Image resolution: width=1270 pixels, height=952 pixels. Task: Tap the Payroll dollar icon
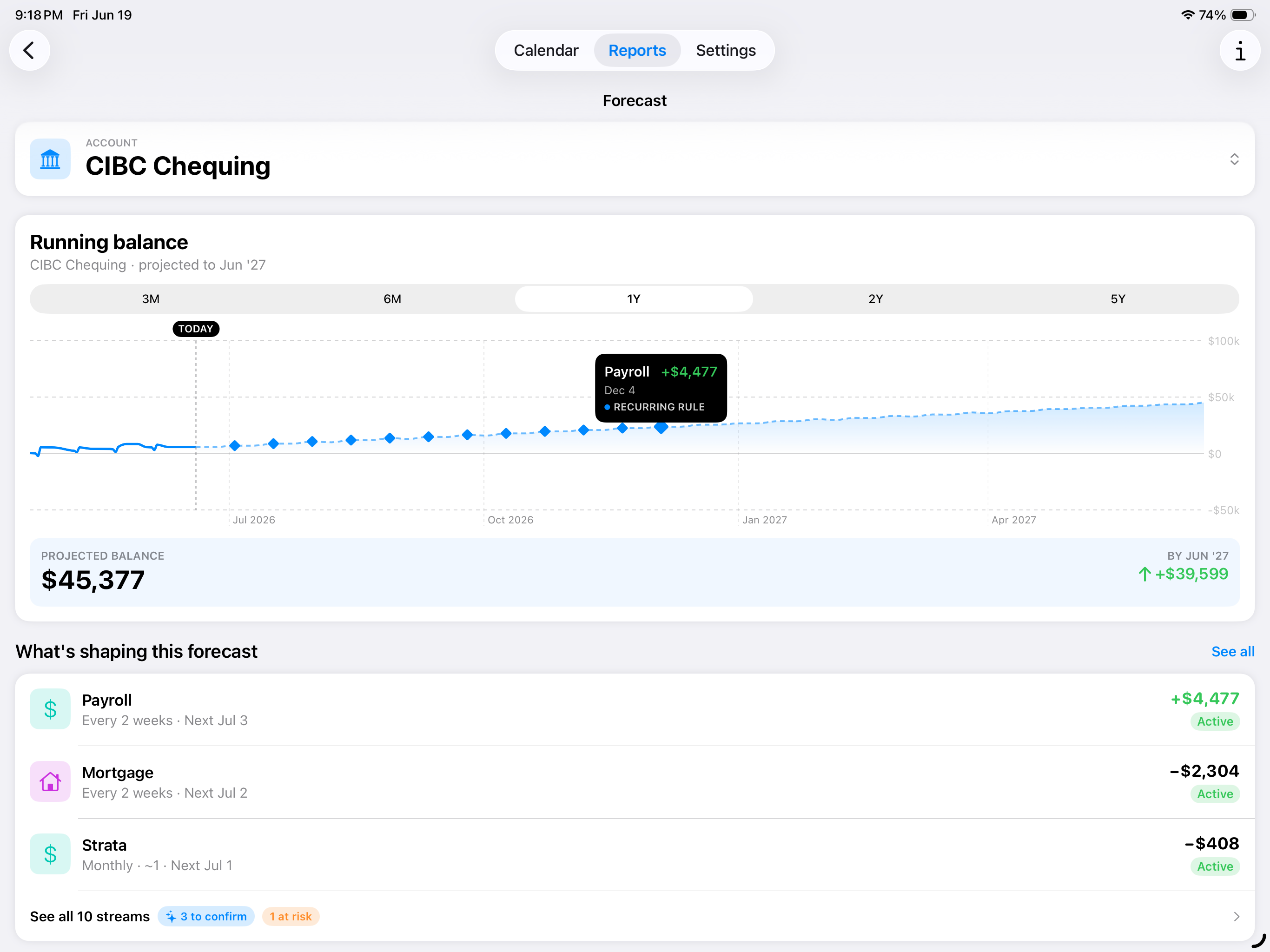(x=50, y=709)
